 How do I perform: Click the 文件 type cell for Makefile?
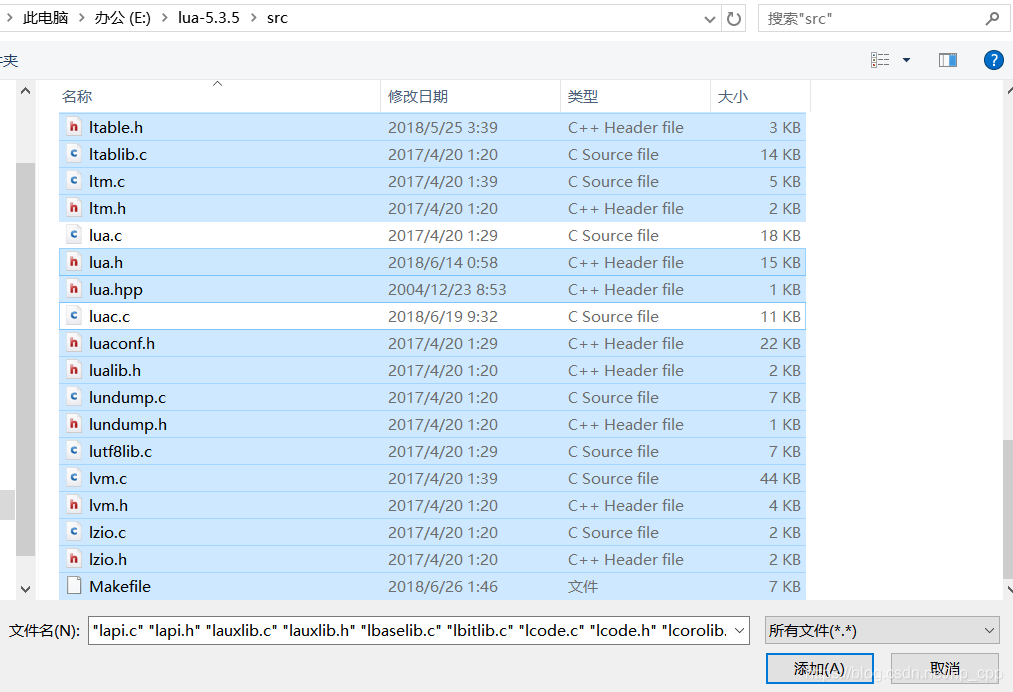tap(583, 586)
